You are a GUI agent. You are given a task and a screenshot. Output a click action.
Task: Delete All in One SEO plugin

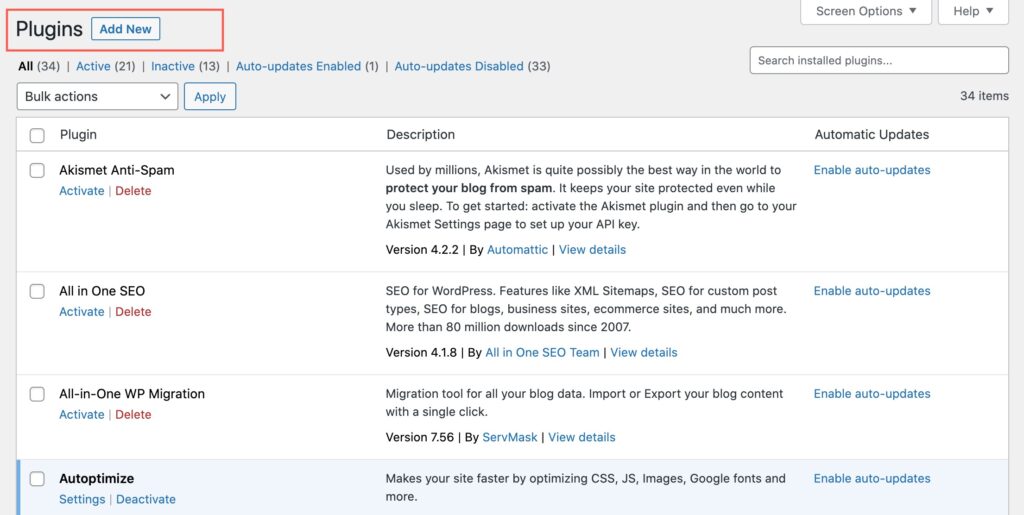click(133, 311)
